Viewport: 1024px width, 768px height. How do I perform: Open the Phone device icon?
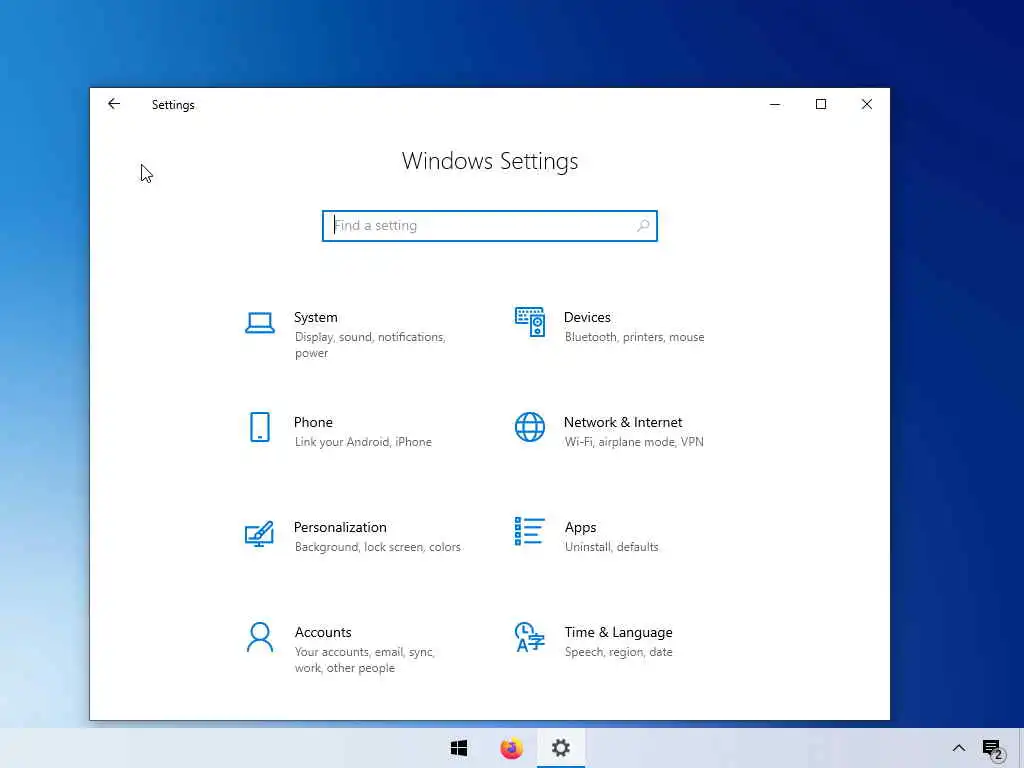click(260, 427)
